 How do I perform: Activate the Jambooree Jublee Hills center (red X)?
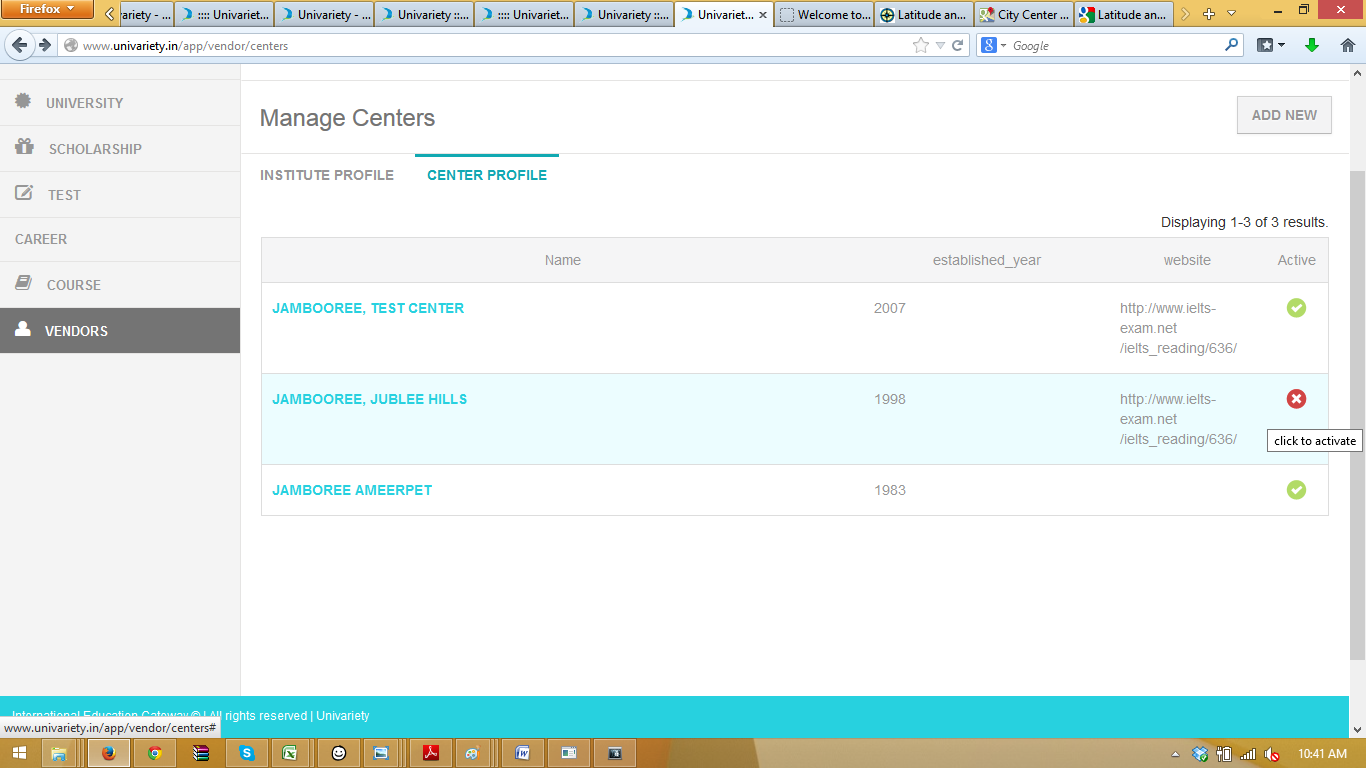coord(1296,399)
